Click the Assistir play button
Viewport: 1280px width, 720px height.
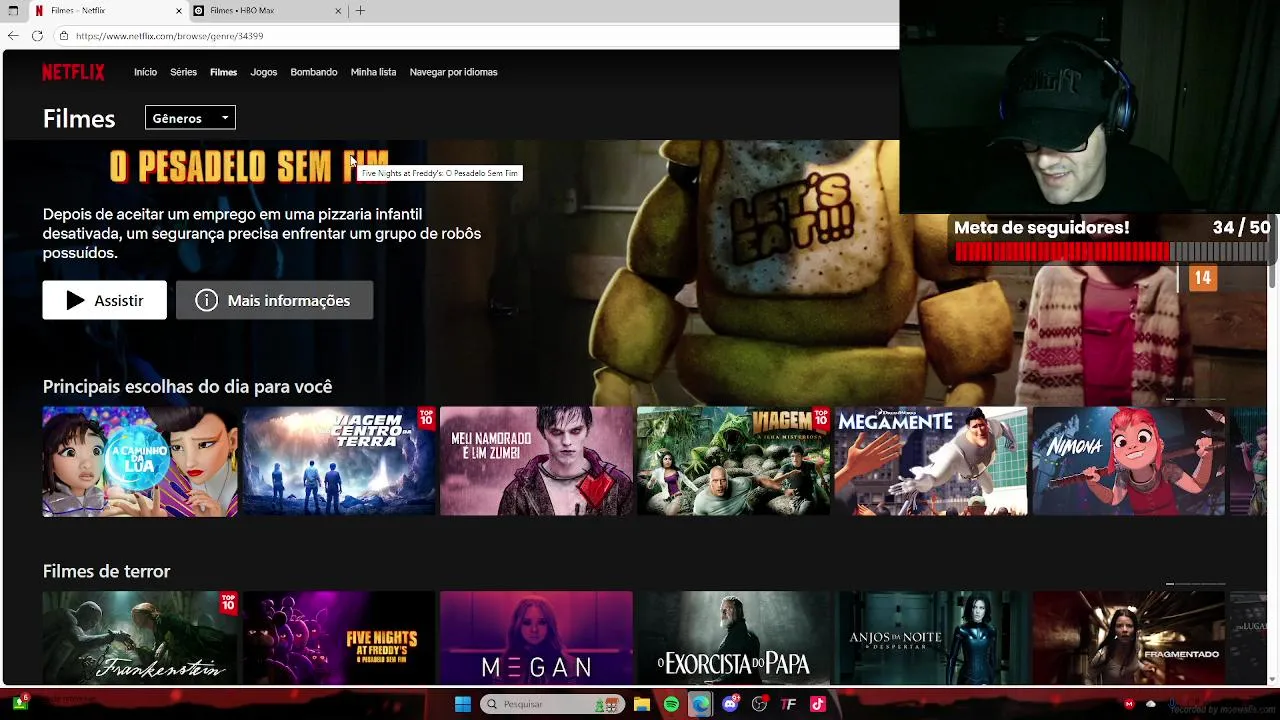pos(104,301)
